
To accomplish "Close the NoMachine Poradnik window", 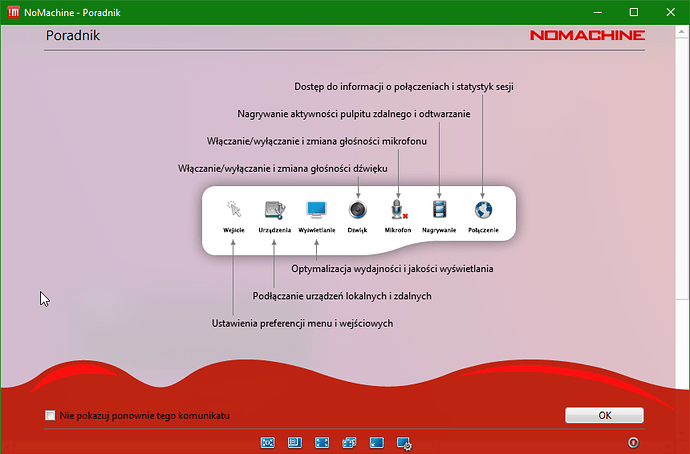I will point(670,12).
